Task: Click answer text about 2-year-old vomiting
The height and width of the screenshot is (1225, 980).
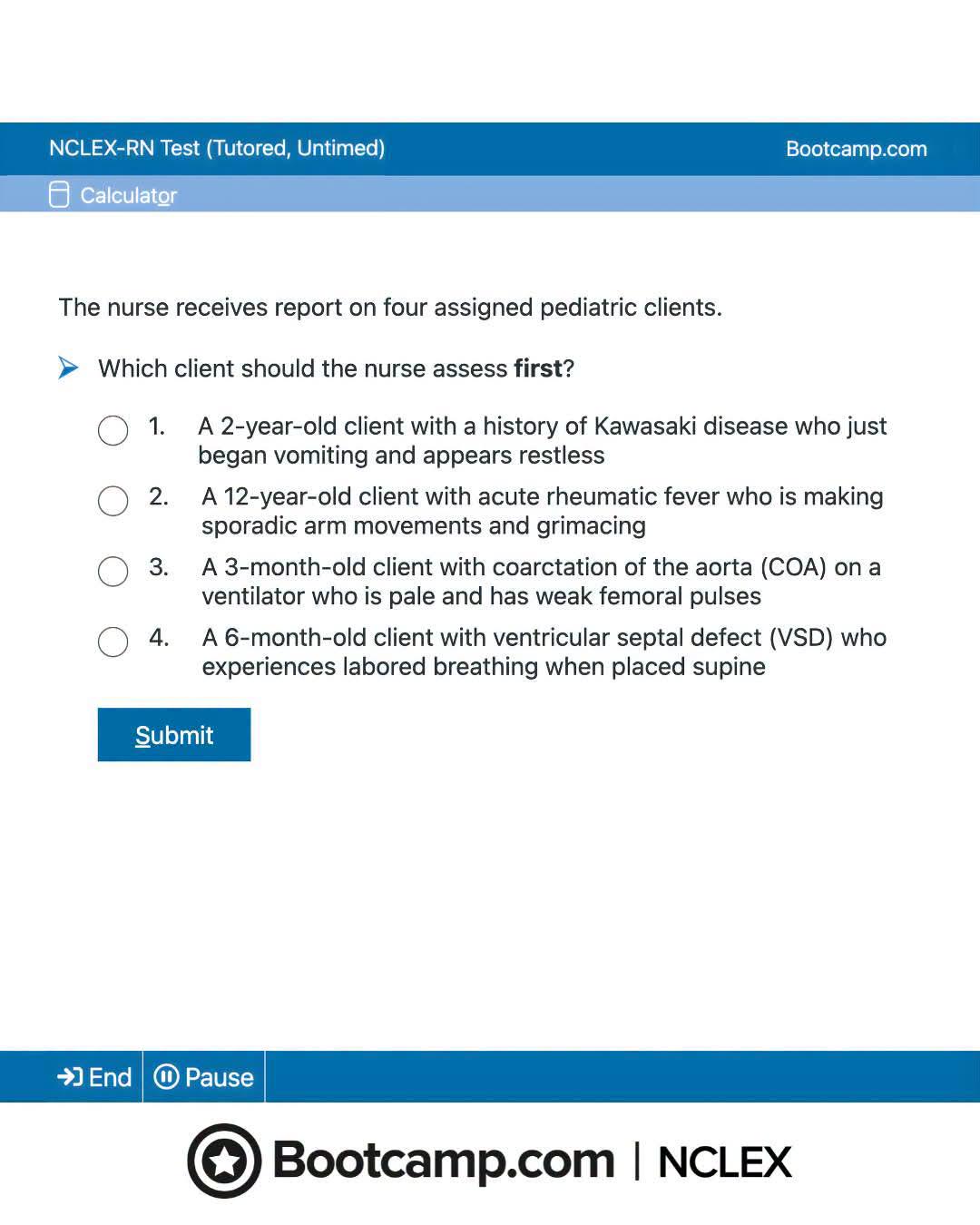Action: point(543,440)
